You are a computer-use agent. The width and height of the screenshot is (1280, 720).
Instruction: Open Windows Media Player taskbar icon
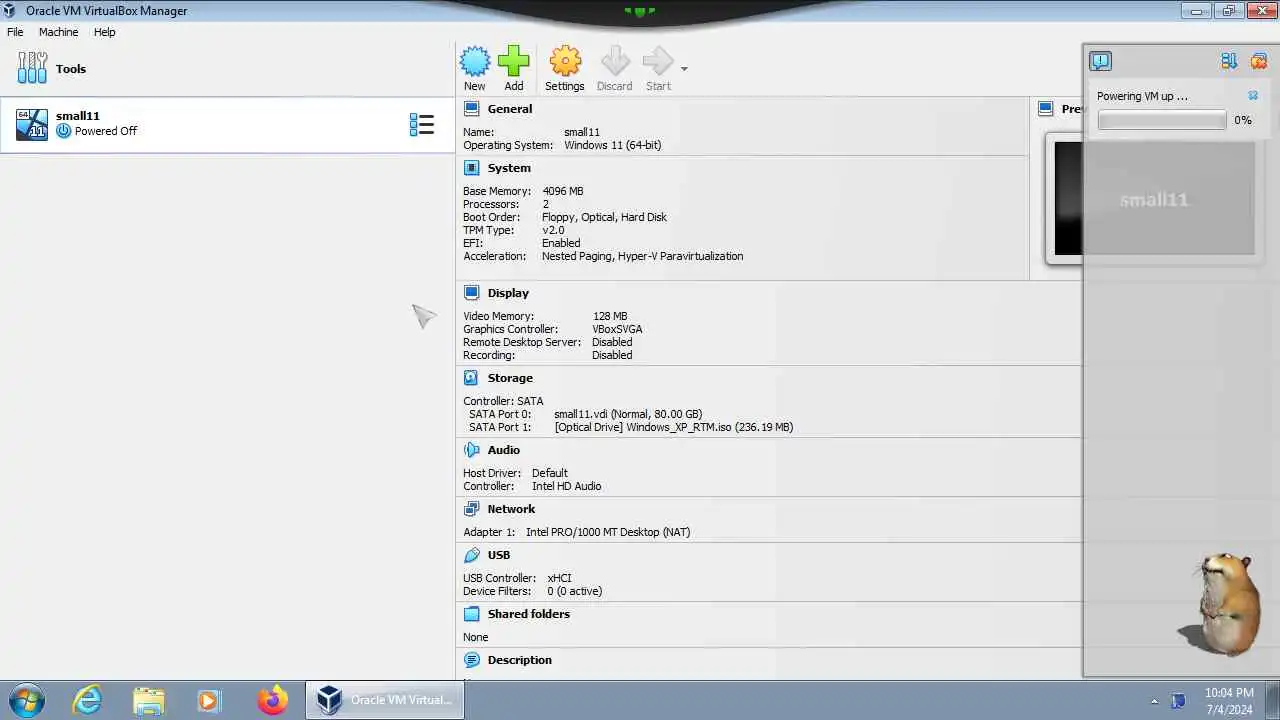coord(208,700)
